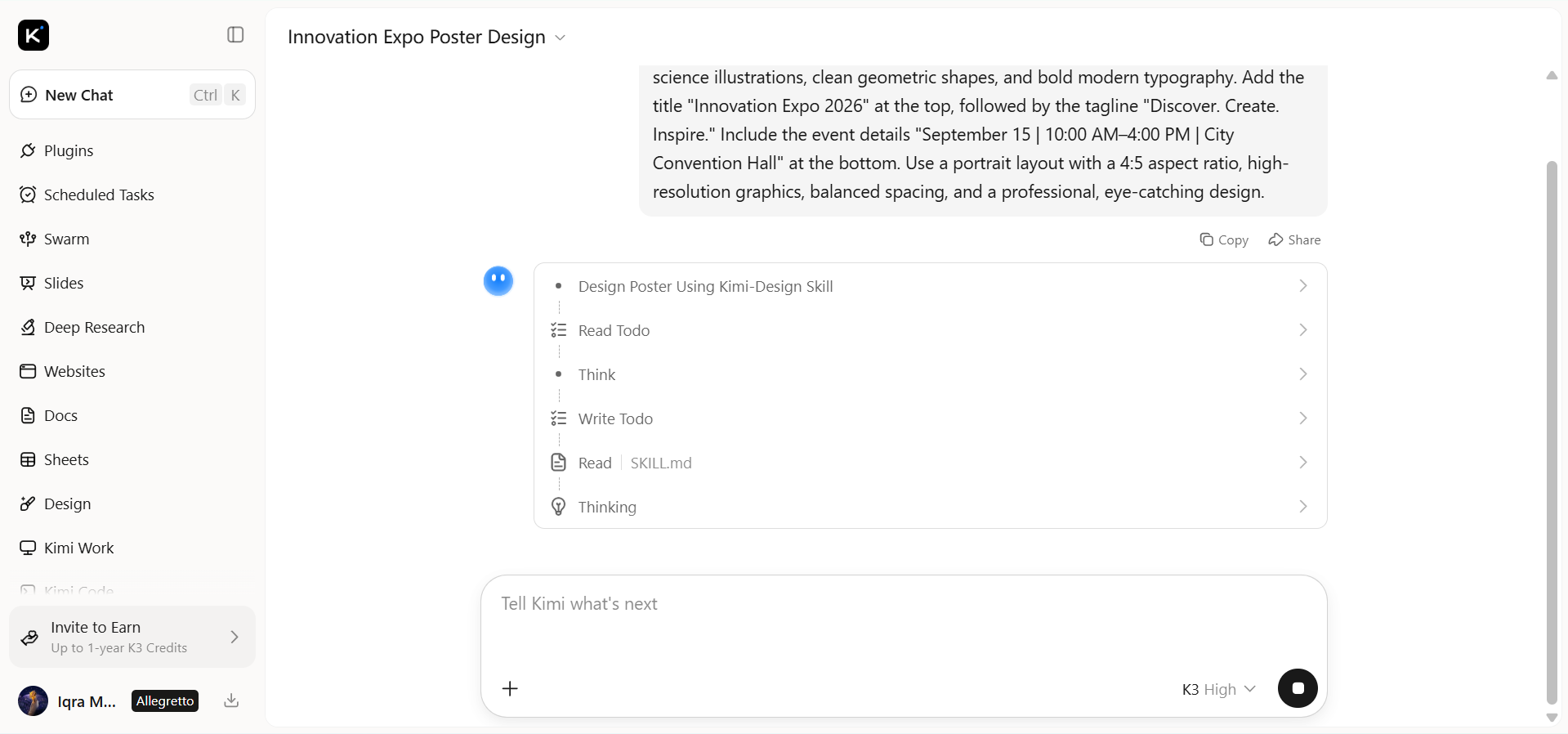Image resolution: width=1568 pixels, height=734 pixels.
Task: Click the user profile avatar
Action: [33, 700]
